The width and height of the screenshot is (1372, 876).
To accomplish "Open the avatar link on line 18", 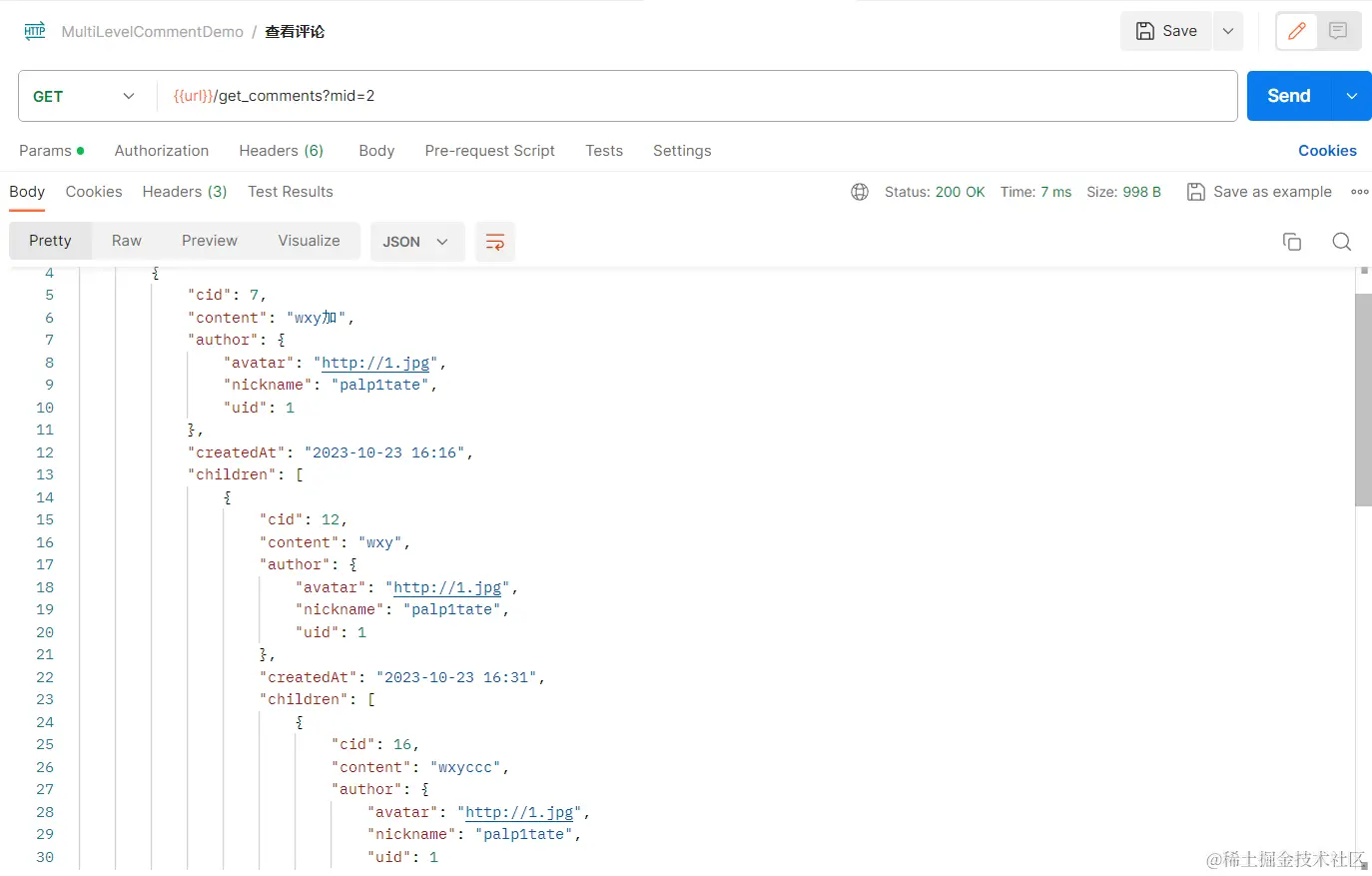I will (447, 587).
